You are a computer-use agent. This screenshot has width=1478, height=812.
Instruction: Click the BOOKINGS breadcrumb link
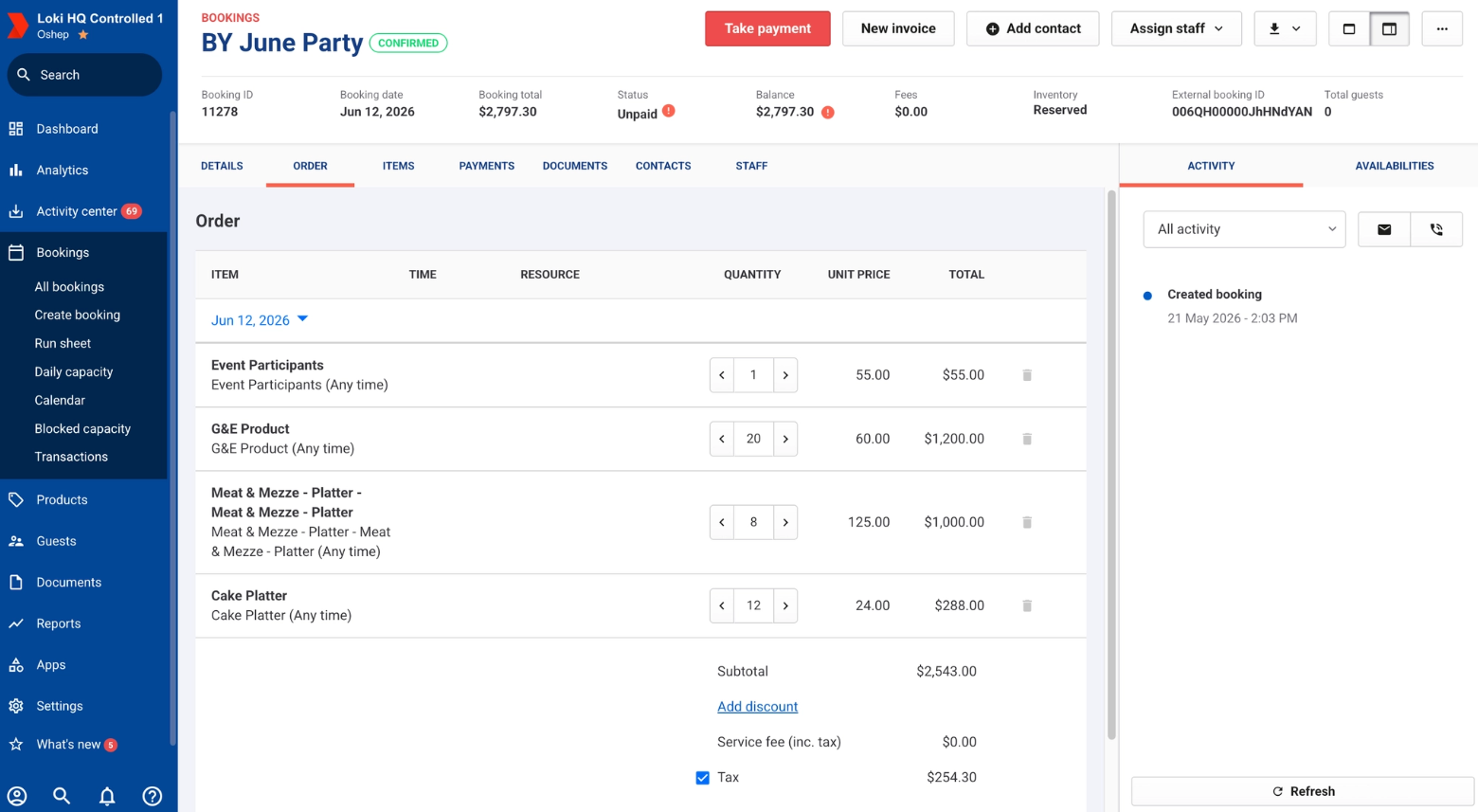[x=230, y=18]
